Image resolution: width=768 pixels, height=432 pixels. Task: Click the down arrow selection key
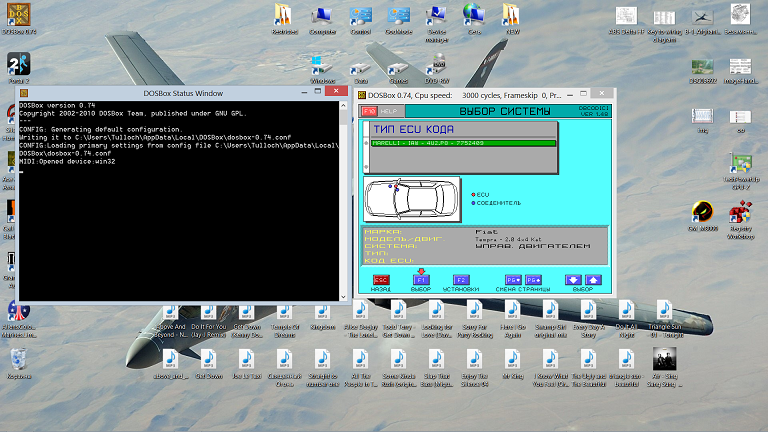tap(573, 281)
